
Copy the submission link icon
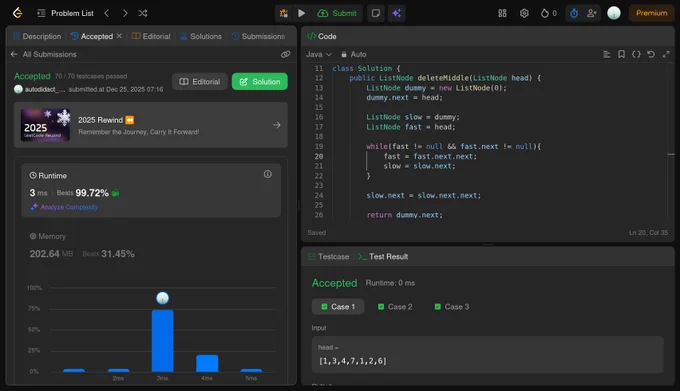tap(285, 54)
